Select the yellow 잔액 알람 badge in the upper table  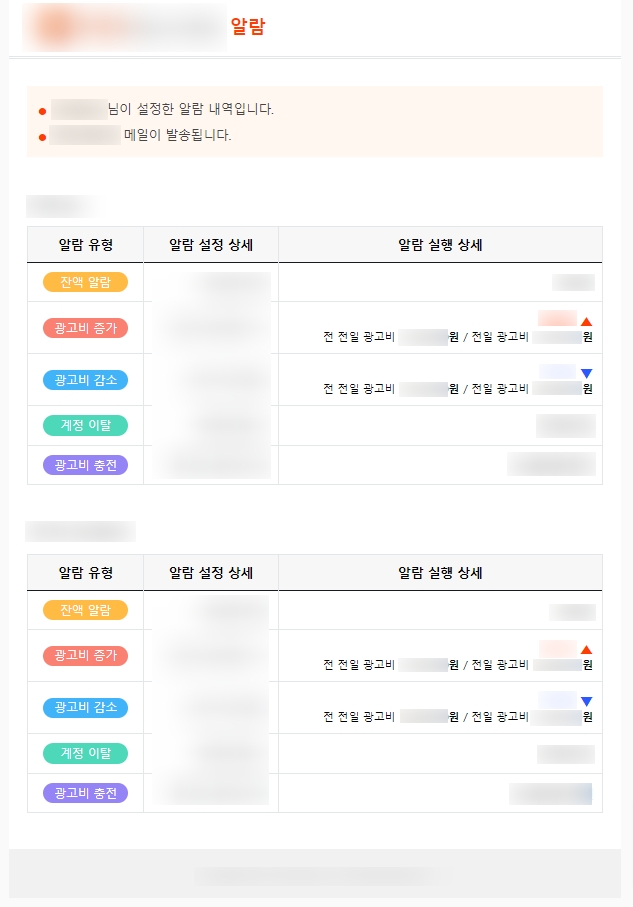click(85, 282)
